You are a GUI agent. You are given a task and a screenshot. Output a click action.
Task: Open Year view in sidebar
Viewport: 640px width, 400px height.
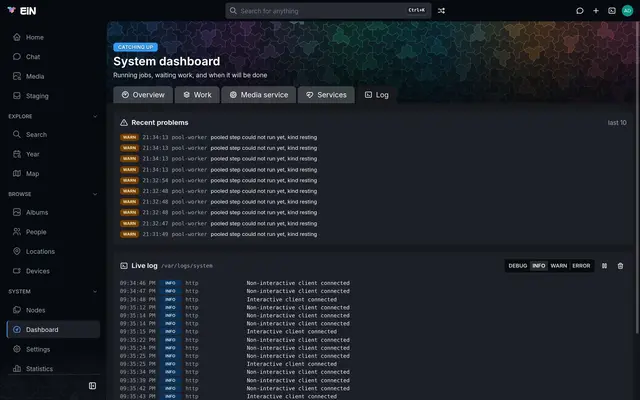[53, 154]
